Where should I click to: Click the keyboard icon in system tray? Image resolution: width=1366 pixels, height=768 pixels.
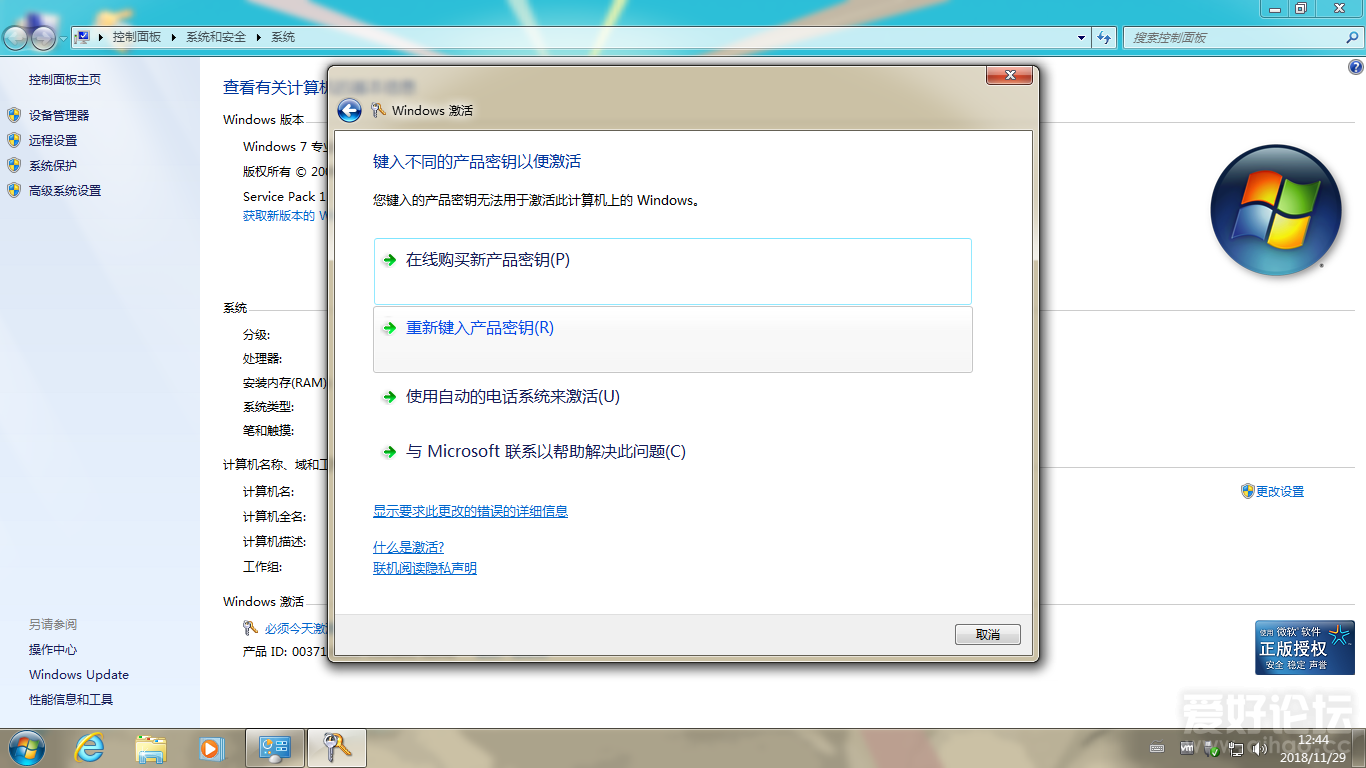pyautogui.click(x=1157, y=748)
